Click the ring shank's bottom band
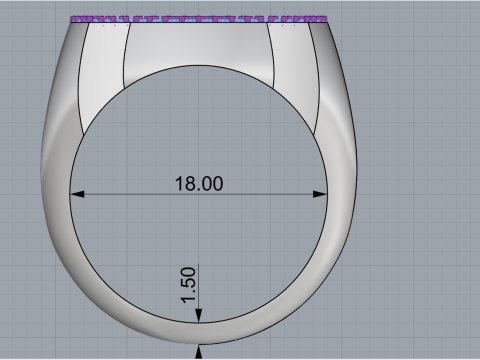The height and width of the screenshot is (360, 480). point(199,333)
